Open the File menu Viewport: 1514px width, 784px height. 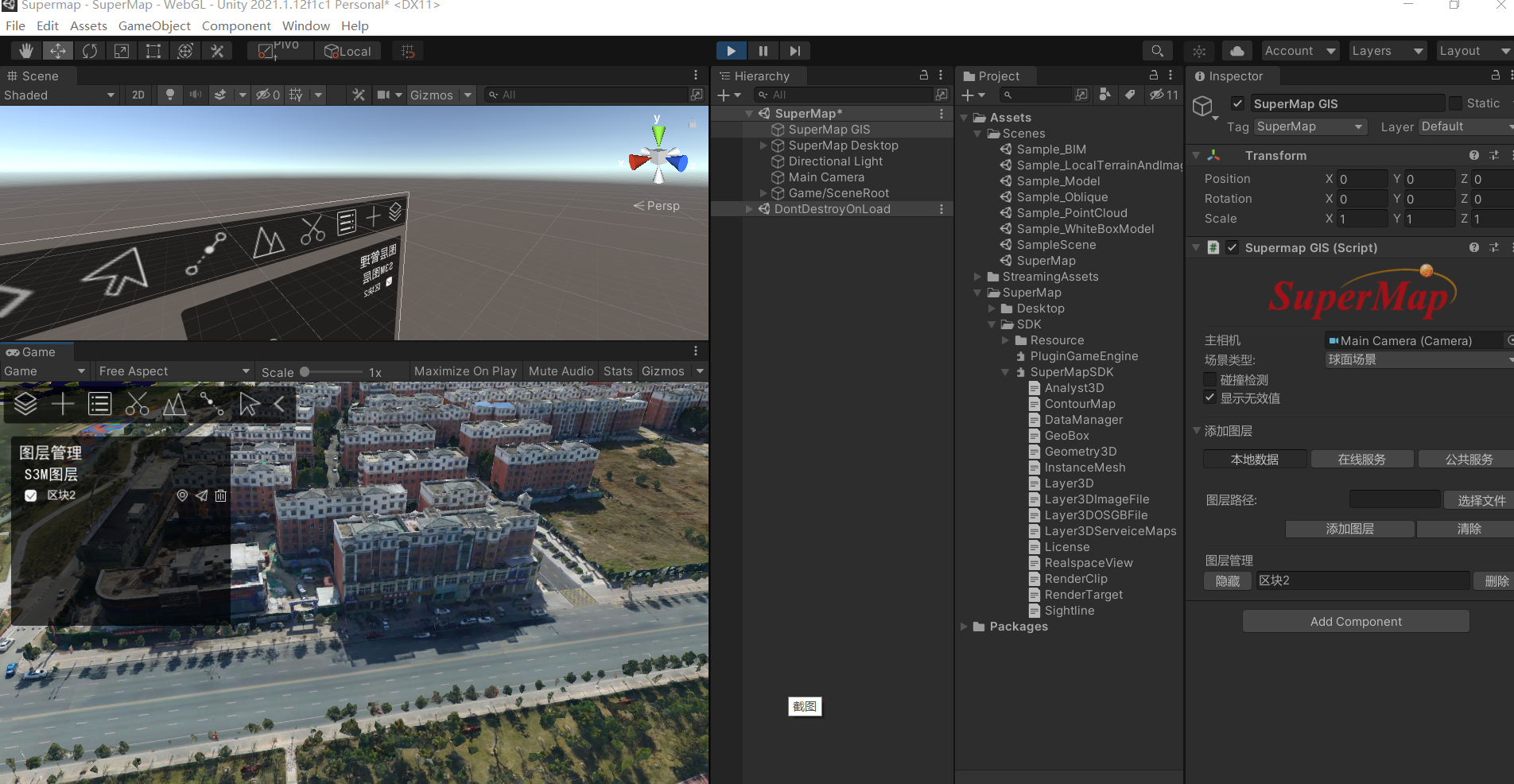tap(15, 25)
